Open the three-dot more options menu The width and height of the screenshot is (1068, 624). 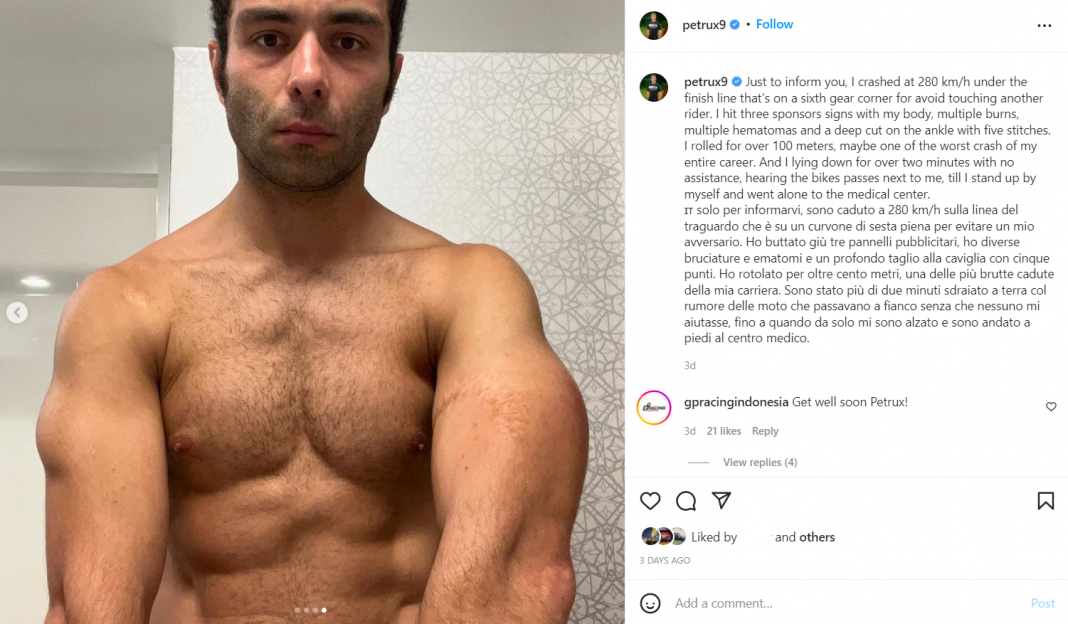[1044, 25]
